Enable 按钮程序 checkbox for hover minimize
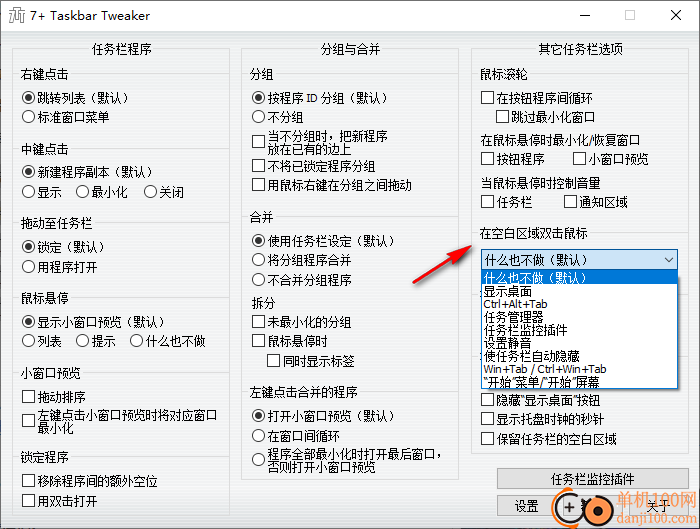Image resolution: width=700 pixels, height=529 pixels. (x=488, y=158)
